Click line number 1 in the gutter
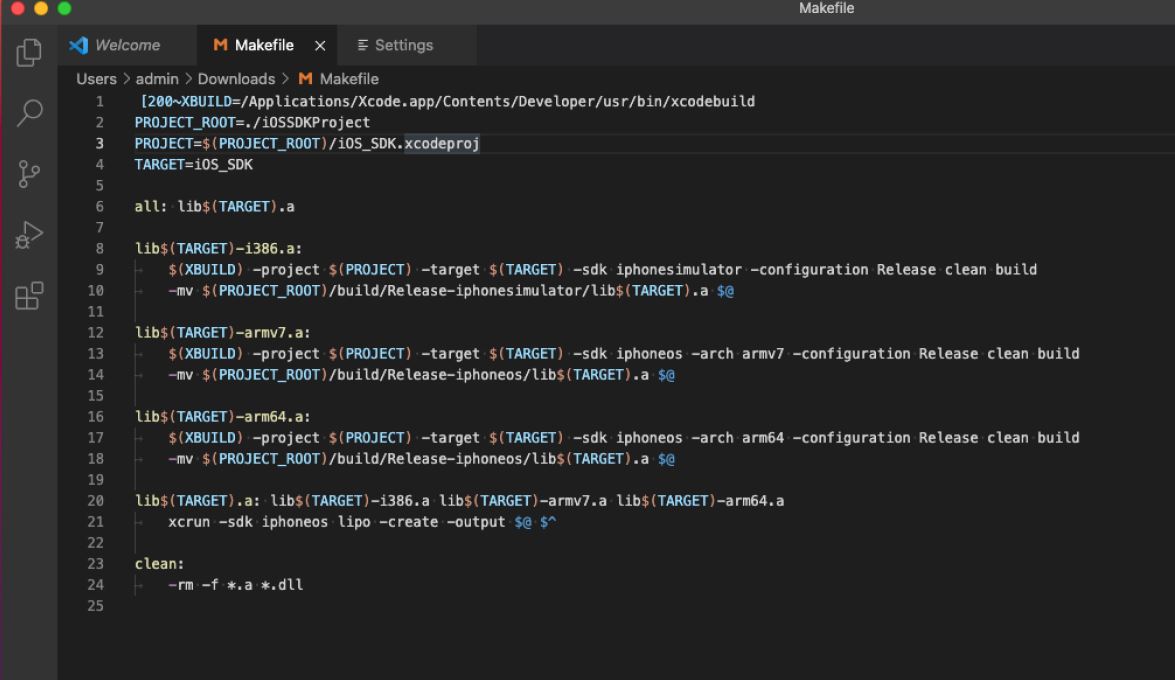The image size is (1175, 680). tap(99, 101)
